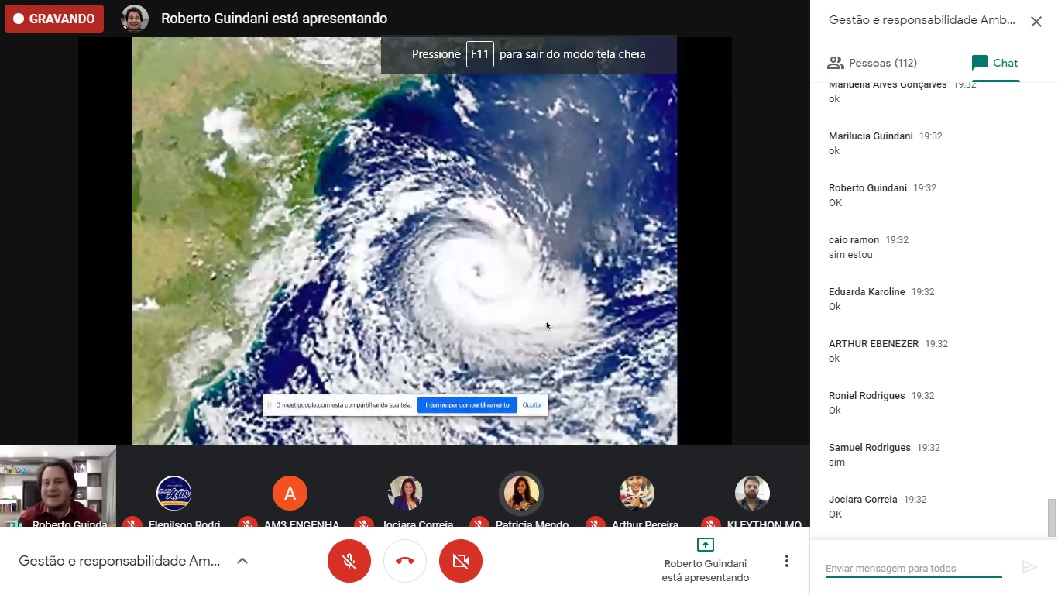Turn on the microphone
The height and width of the screenshot is (601, 1059).
pyautogui.click(x=349, y=561)
